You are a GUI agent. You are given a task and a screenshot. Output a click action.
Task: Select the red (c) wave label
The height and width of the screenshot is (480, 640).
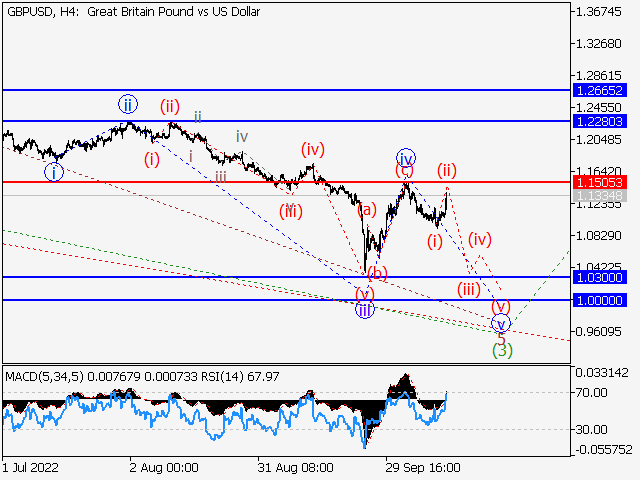pyautogui.click(x=404, y=170)
